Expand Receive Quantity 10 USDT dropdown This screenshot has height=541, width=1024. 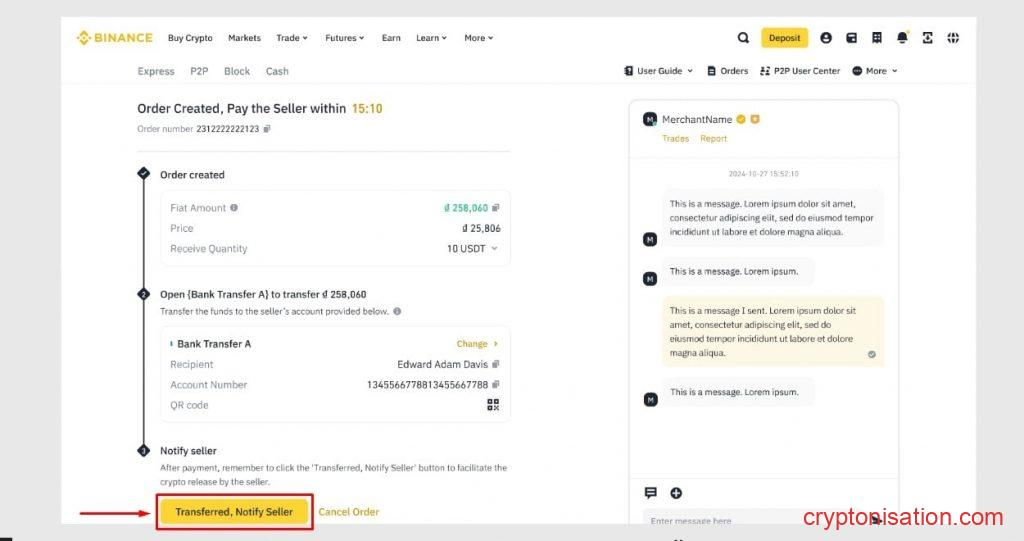tap(494, 249)
